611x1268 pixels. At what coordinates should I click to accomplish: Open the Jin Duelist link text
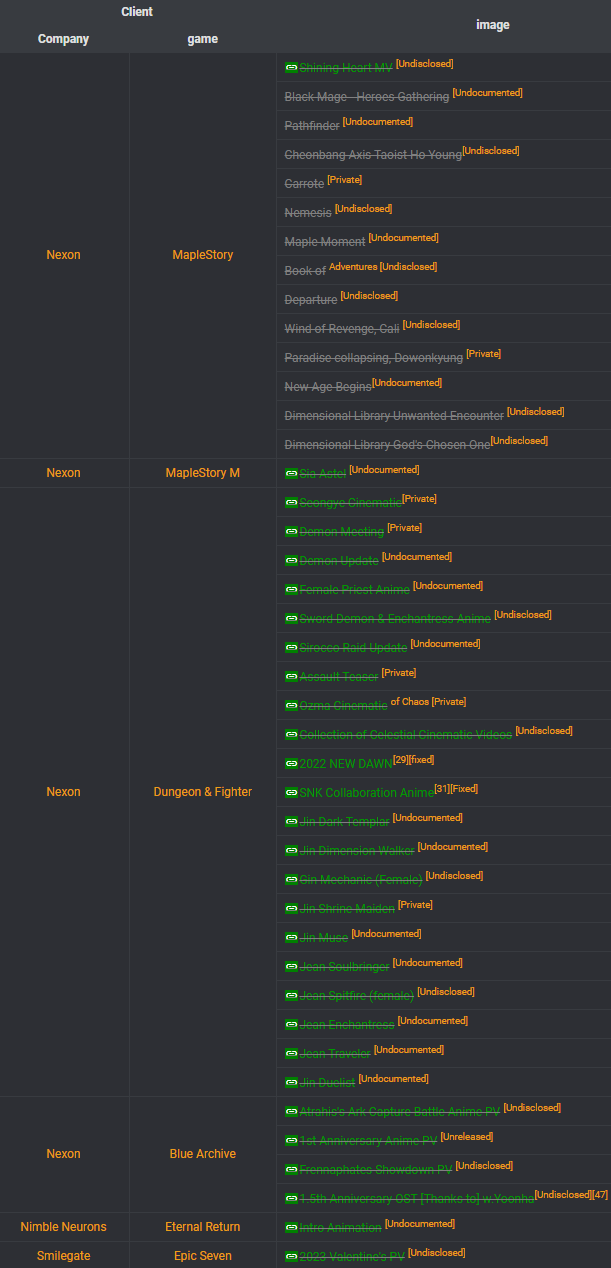(x=328, y=1083)
